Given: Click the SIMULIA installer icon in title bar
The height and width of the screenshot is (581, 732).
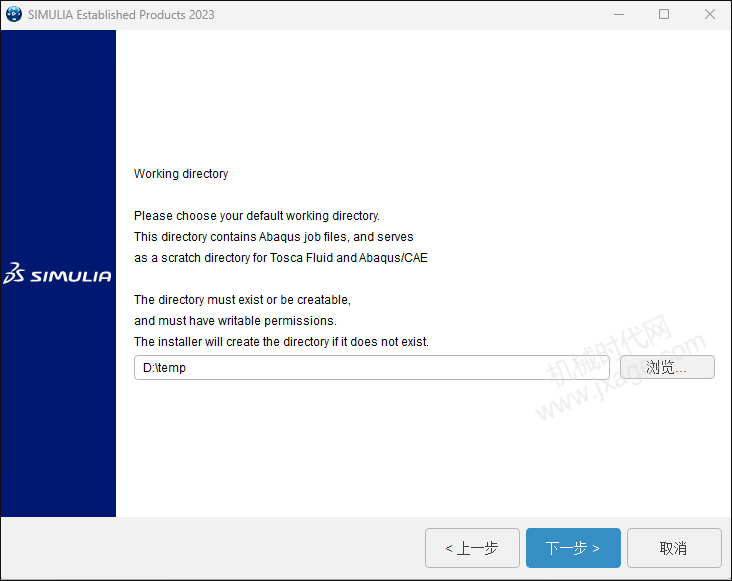Looking at the screenshot, I should tap(14, 14).
